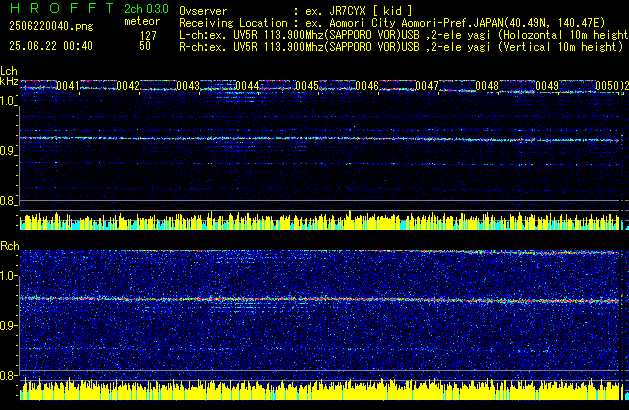Click the bright carrier line in Lch spectrogram

point(320,139)
